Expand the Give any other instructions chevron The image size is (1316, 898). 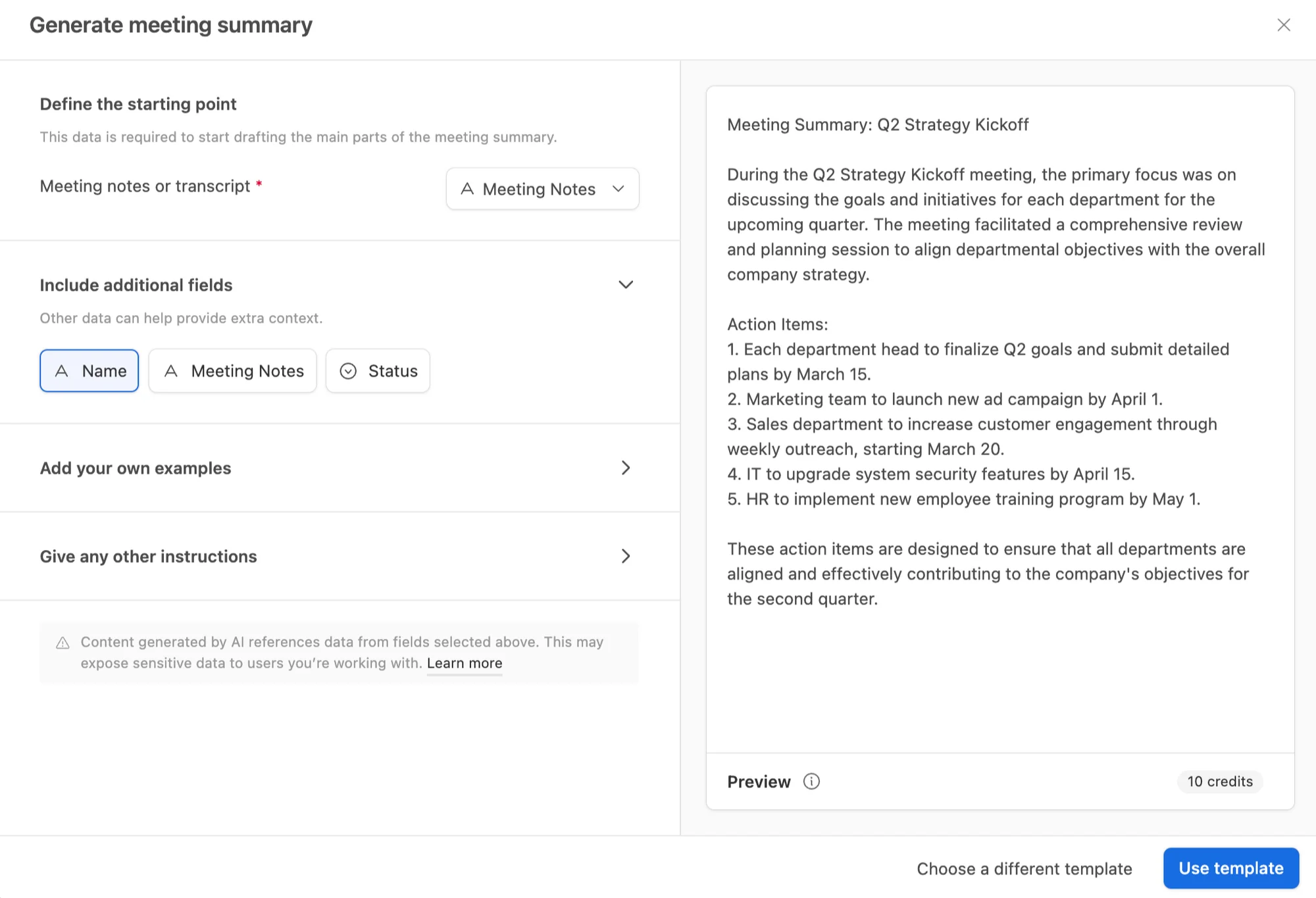tap(625, 557)
